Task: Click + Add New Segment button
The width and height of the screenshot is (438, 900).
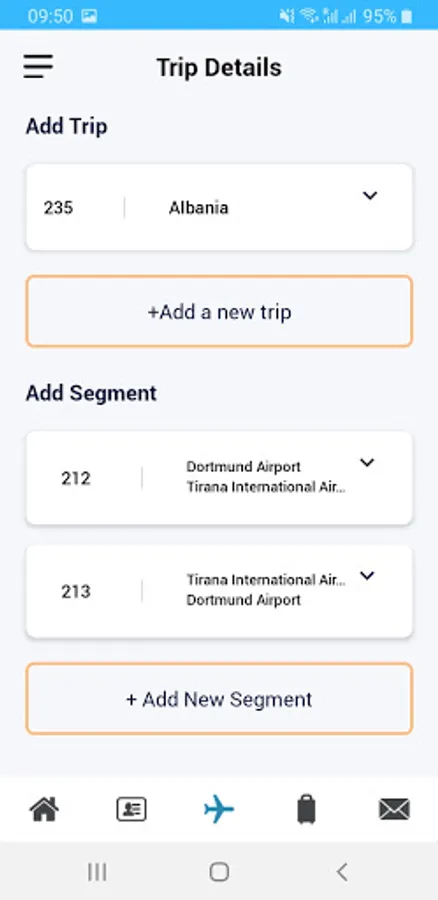Action: [x=219, y=699]
